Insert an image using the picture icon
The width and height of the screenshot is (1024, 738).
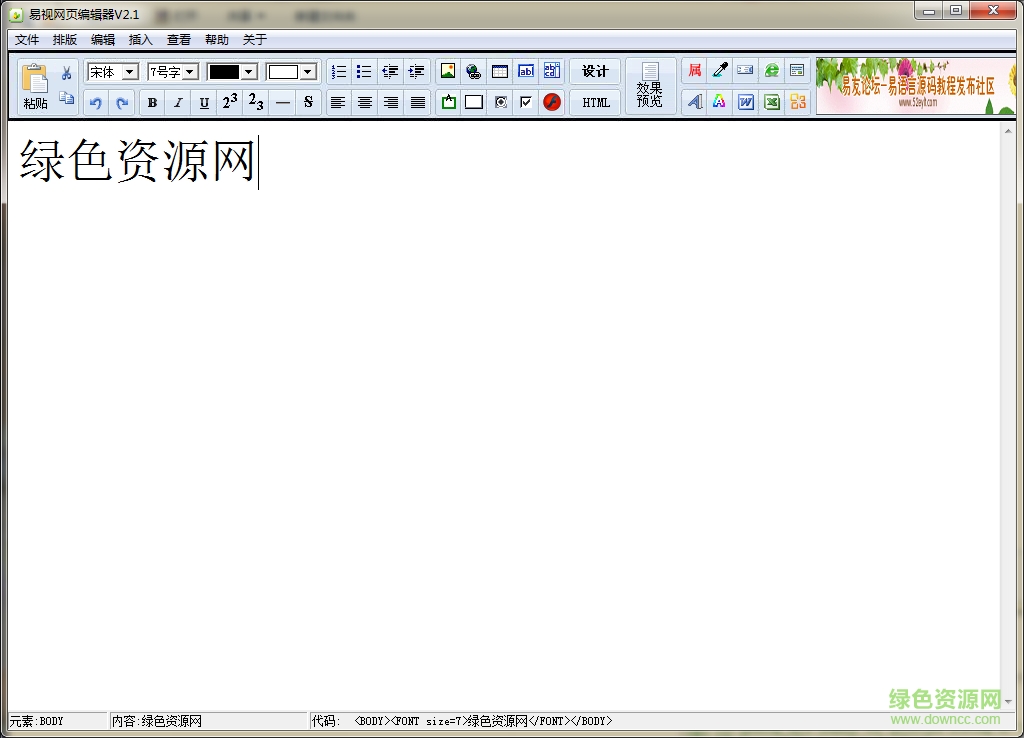(448, 71)
